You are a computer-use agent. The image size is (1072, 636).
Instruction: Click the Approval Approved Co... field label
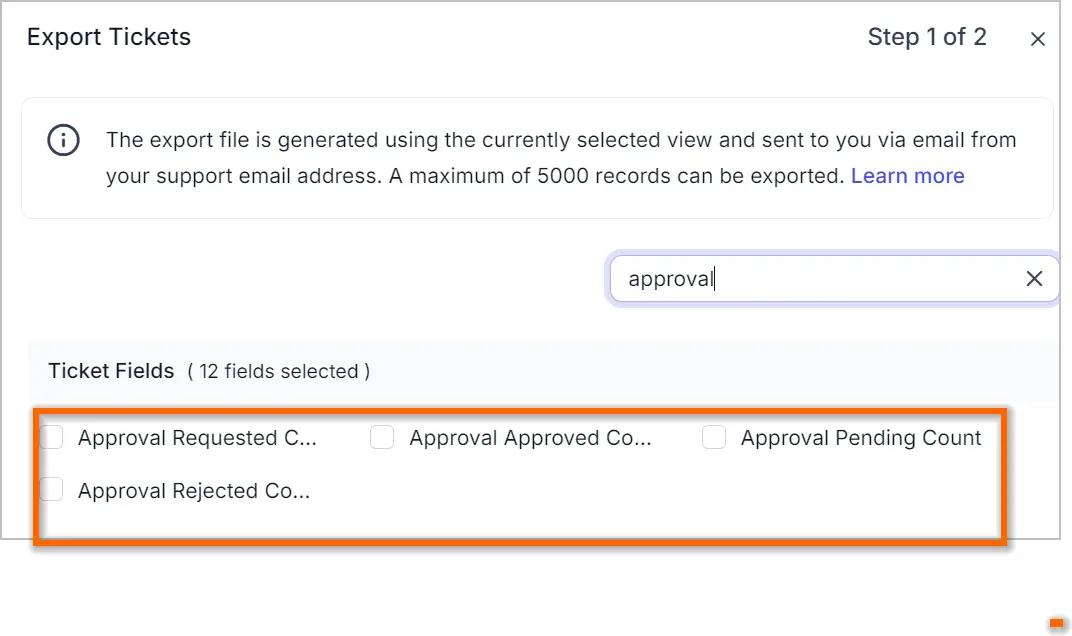coord(530,438)
